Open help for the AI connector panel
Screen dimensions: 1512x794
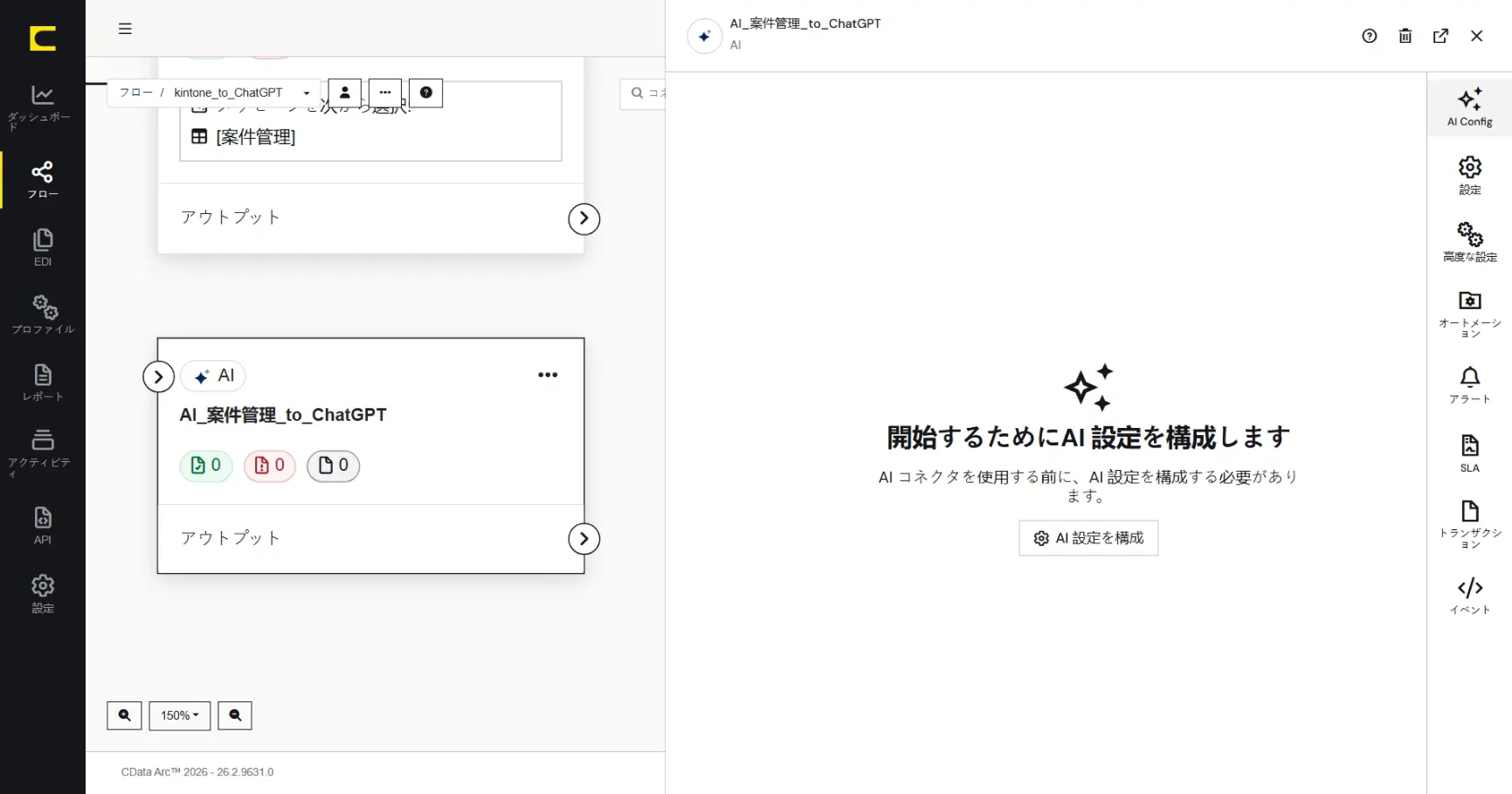(x=1369, y=36)
